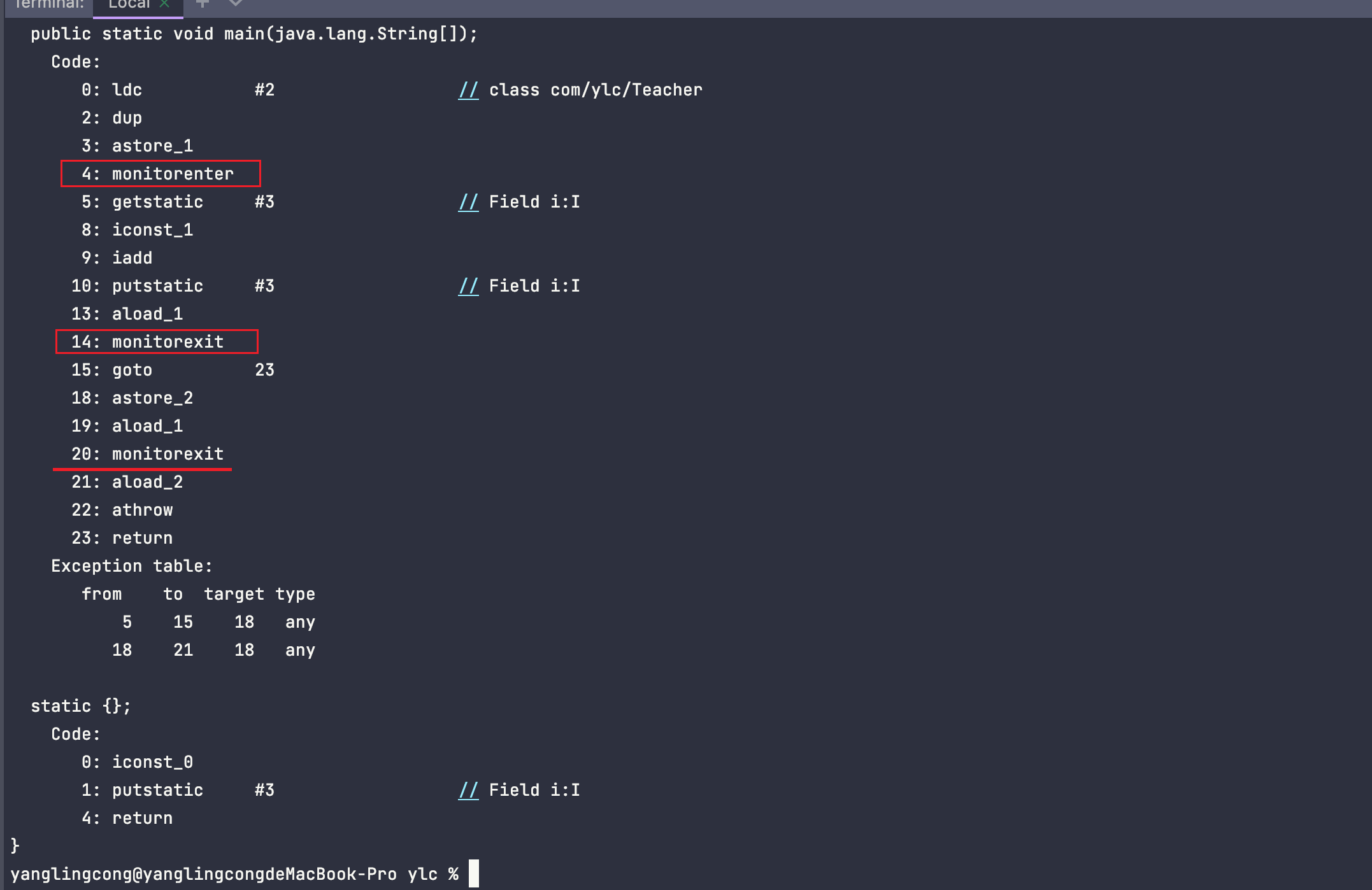Click the goto target value 23
The image size is (1372, 890).
pos(264,371)
